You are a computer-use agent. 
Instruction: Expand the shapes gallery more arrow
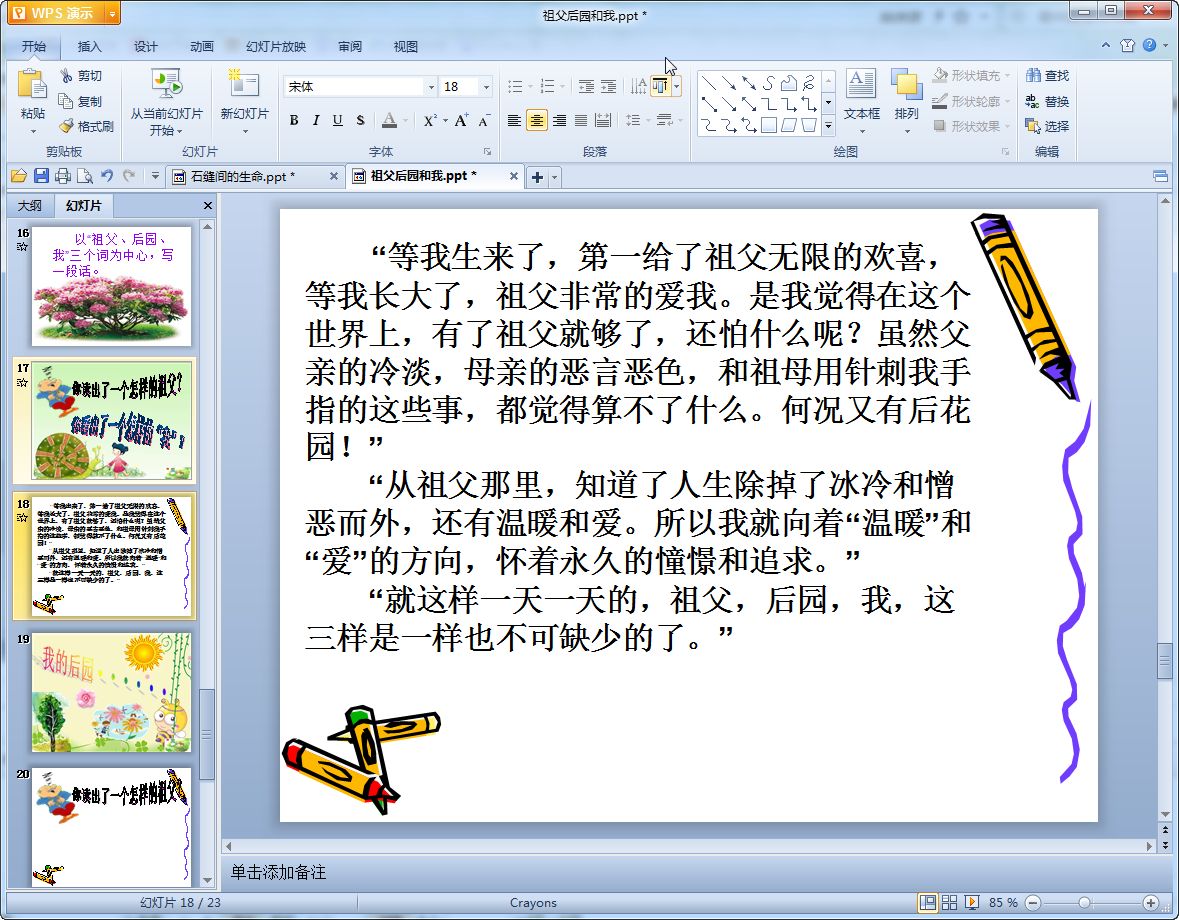tap(829, 126)
